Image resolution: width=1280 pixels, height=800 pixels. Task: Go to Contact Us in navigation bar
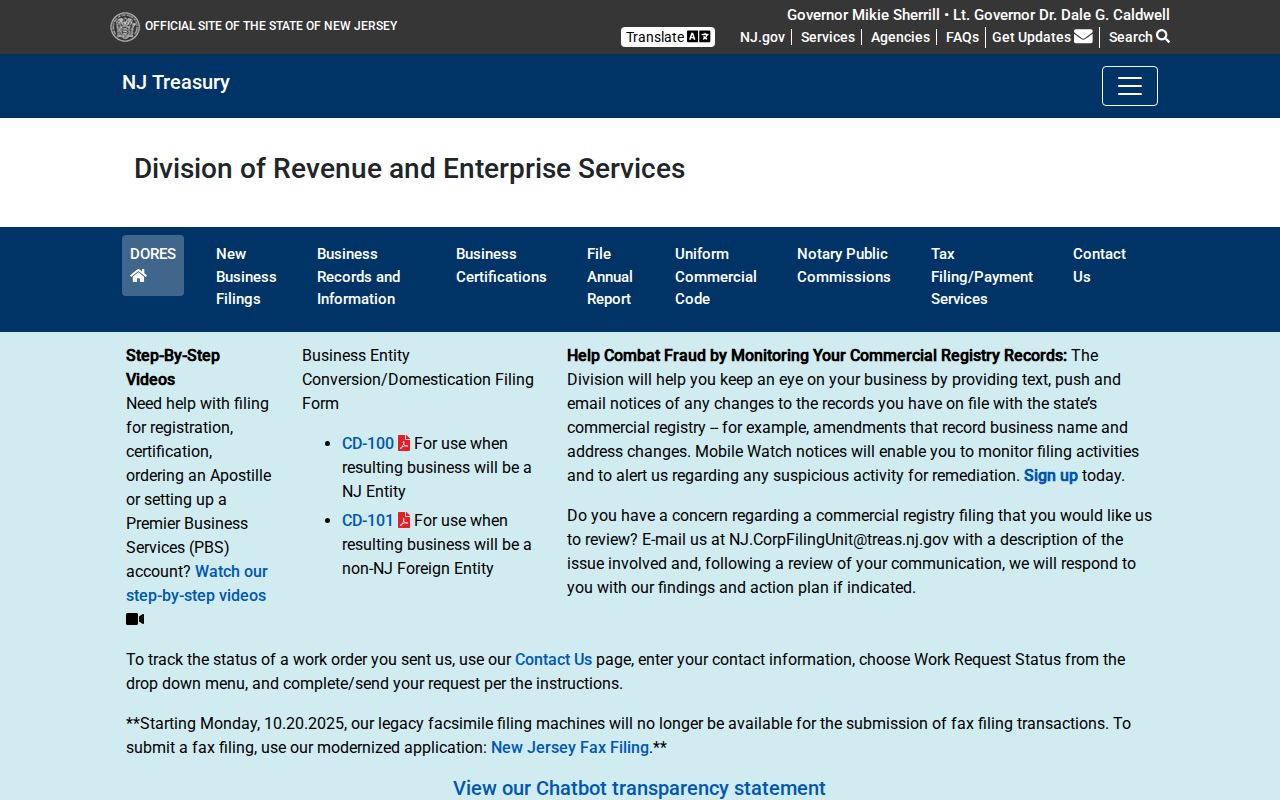pyautogui.click(x=1099, y=265)
